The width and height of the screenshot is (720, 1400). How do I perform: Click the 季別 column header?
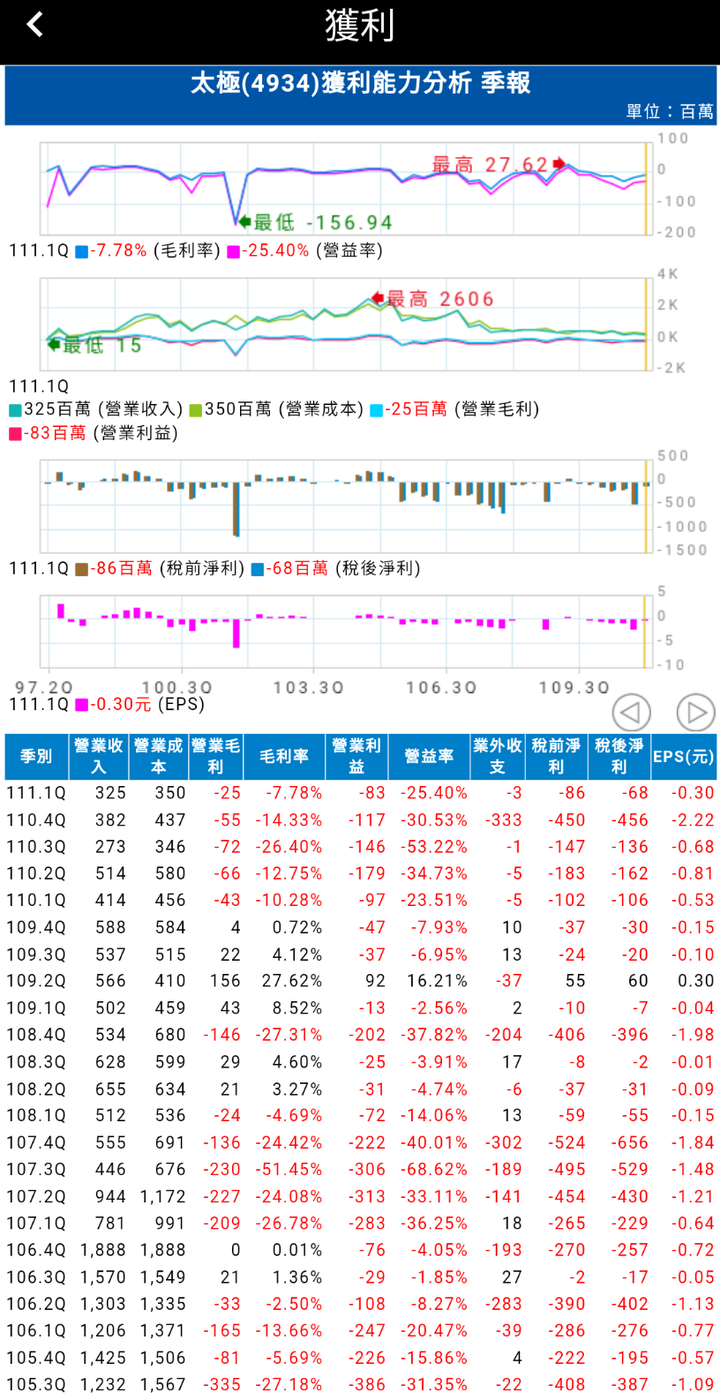point(37,757)
